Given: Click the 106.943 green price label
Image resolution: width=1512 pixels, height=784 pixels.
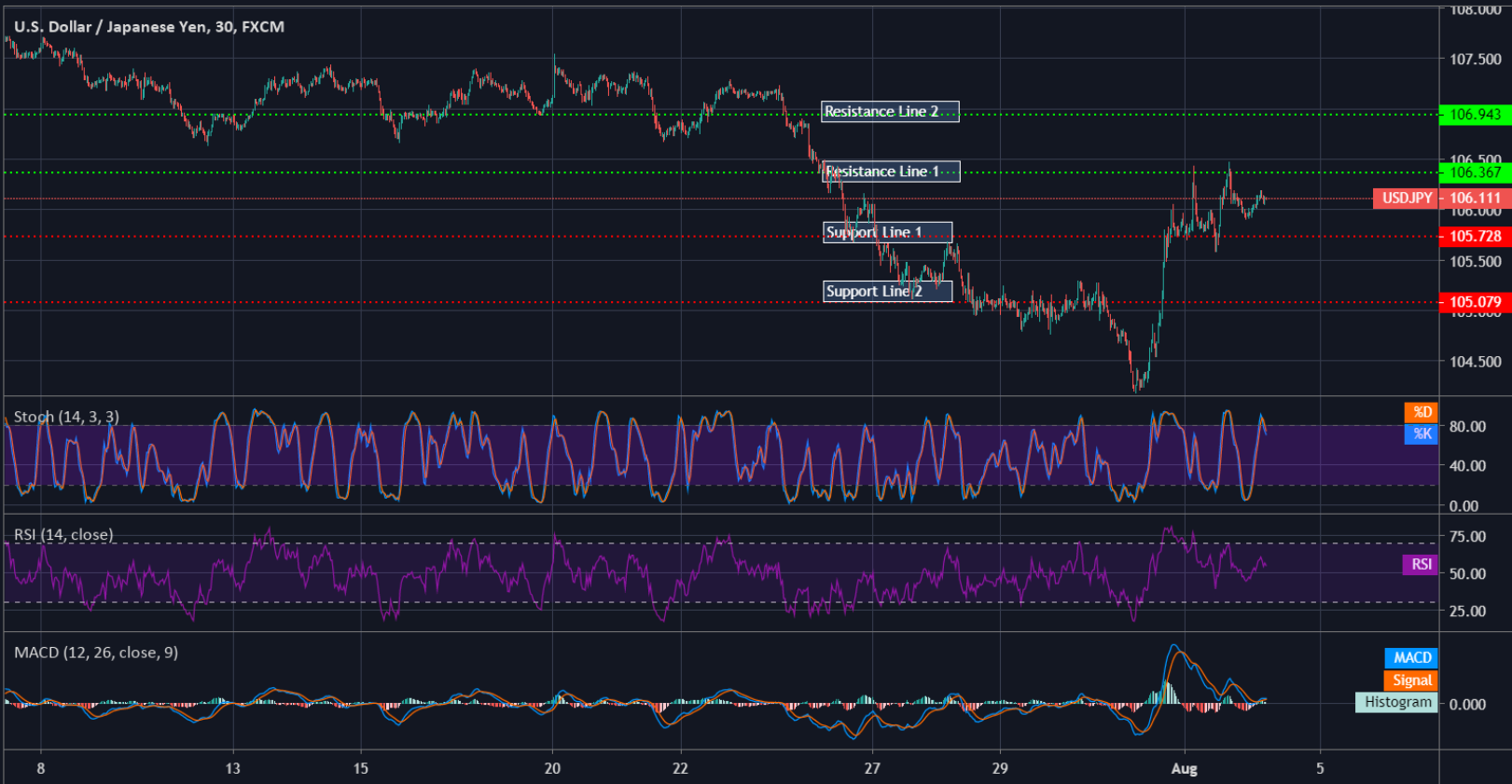Looking at the screenshot, I should (x=1475, y=115).
